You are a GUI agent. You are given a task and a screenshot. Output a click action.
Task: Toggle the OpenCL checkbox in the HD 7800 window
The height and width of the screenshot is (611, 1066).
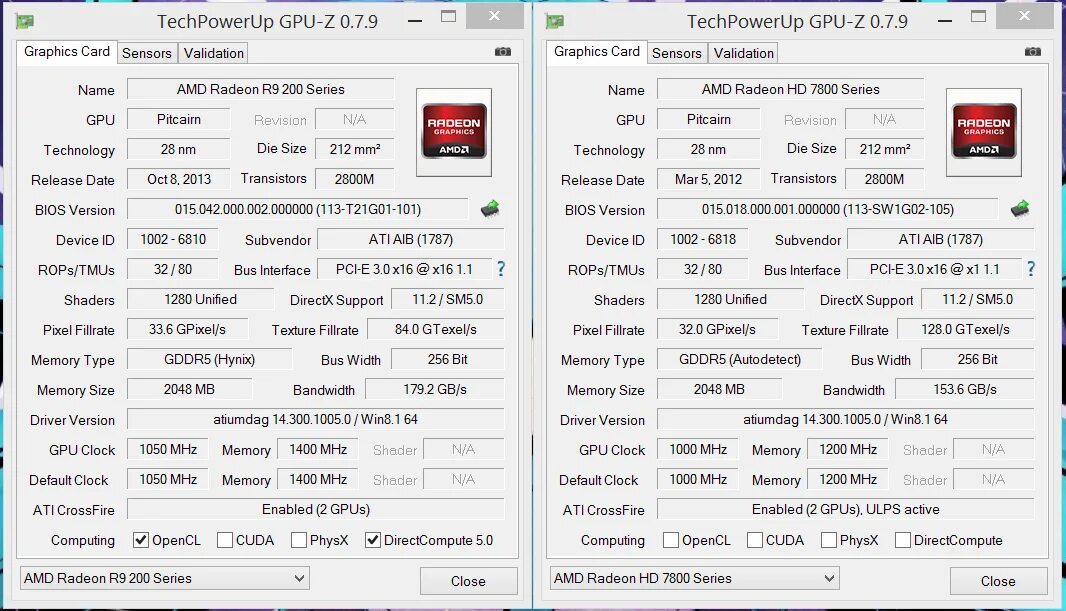pos(671,540)
